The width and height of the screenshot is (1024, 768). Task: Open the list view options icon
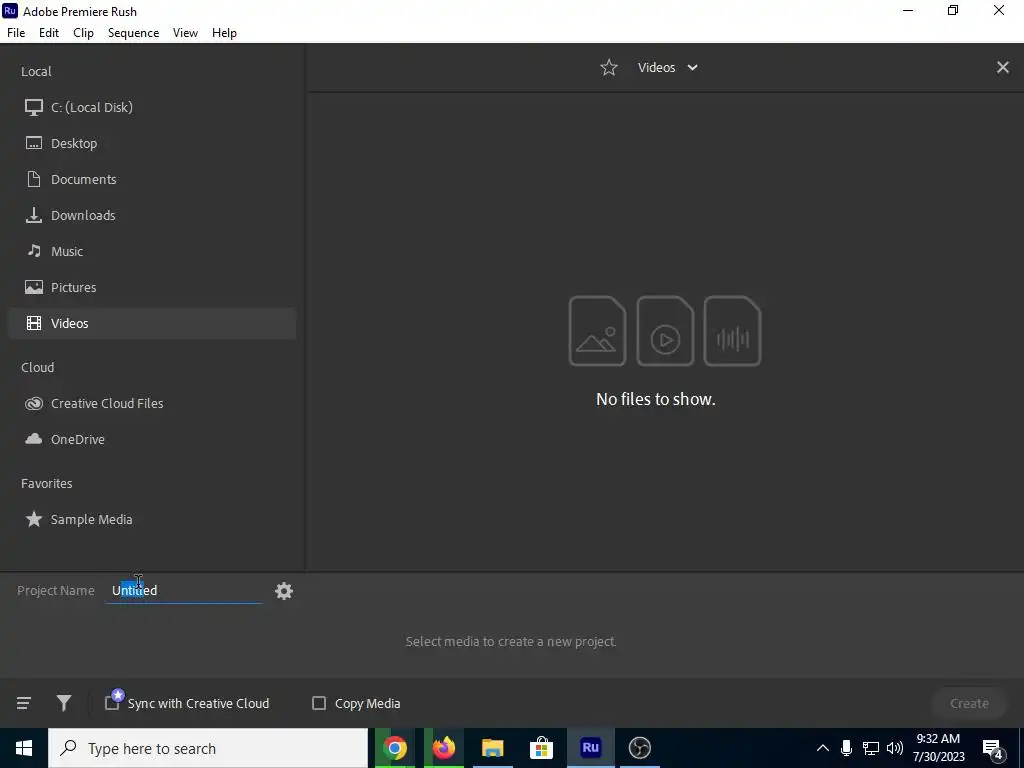tap(24, 703)
